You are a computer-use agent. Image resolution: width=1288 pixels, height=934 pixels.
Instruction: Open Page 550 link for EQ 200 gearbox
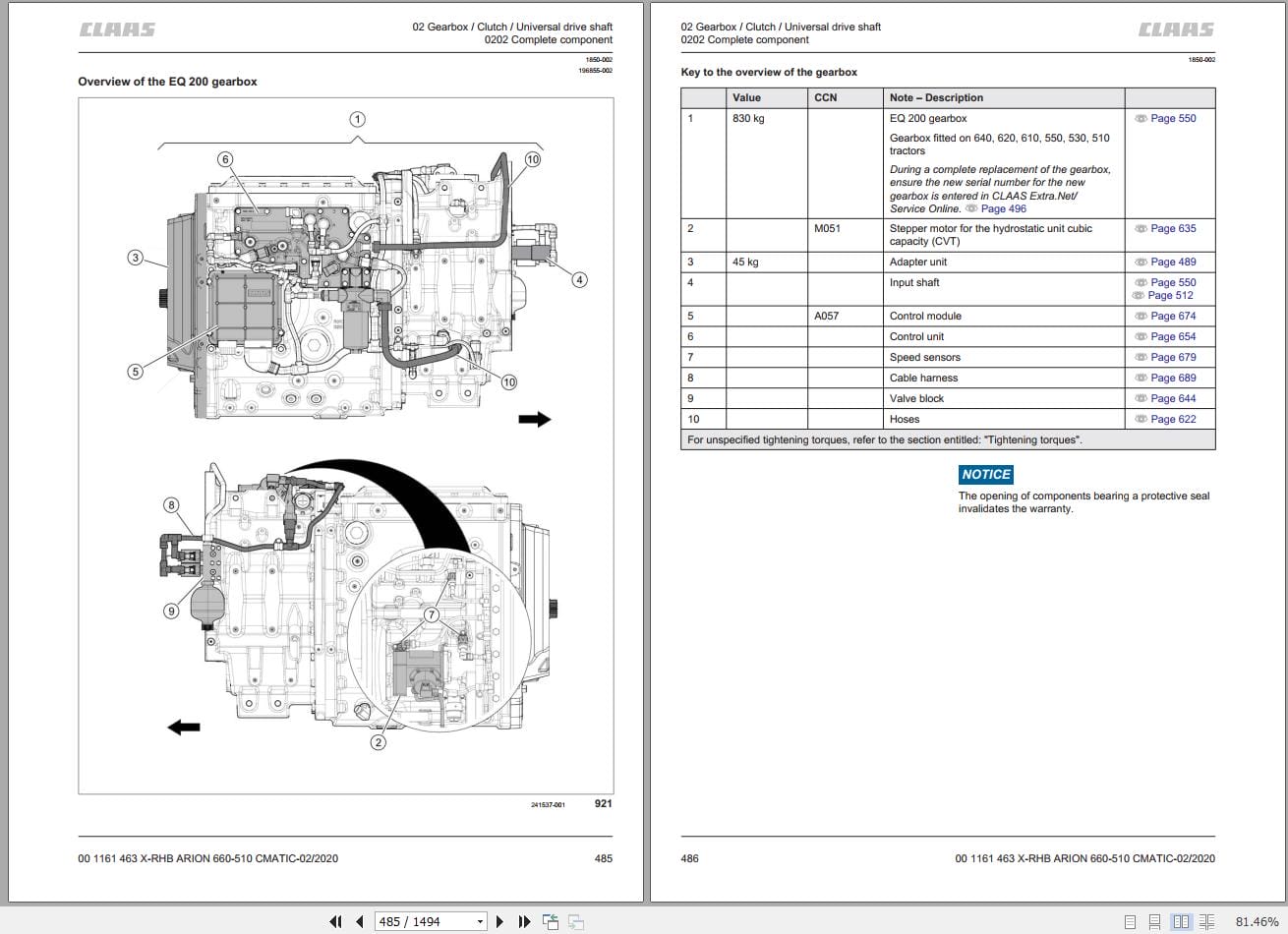click(x=1173, y=118)
